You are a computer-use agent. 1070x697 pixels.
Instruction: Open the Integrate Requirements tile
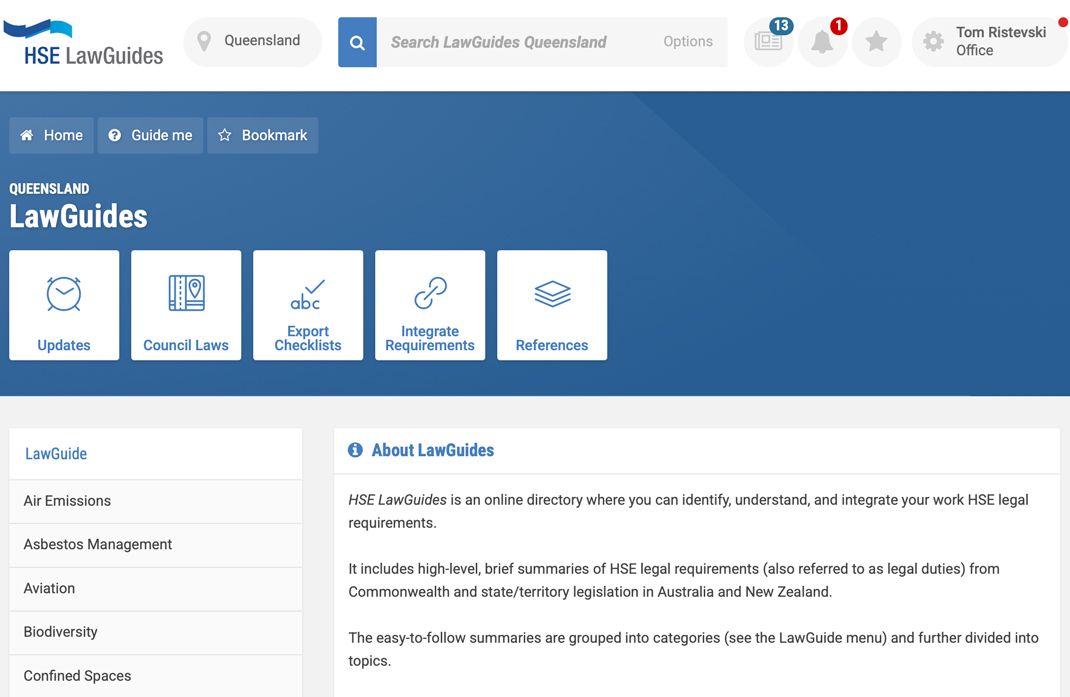coord(430,305)
